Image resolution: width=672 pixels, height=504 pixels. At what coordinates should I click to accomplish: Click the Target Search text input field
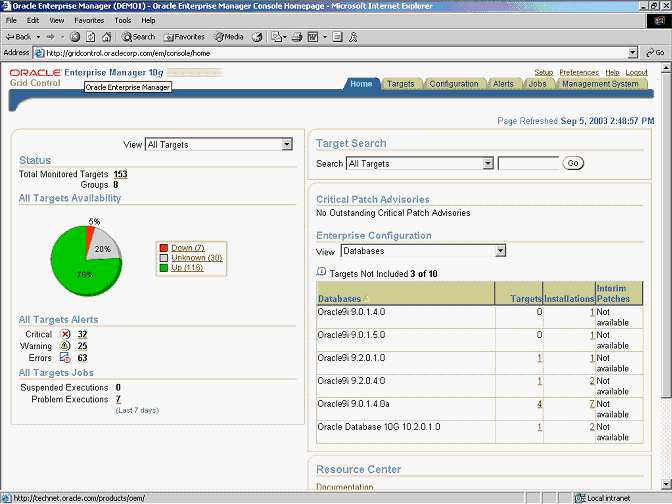click(527, 163)
